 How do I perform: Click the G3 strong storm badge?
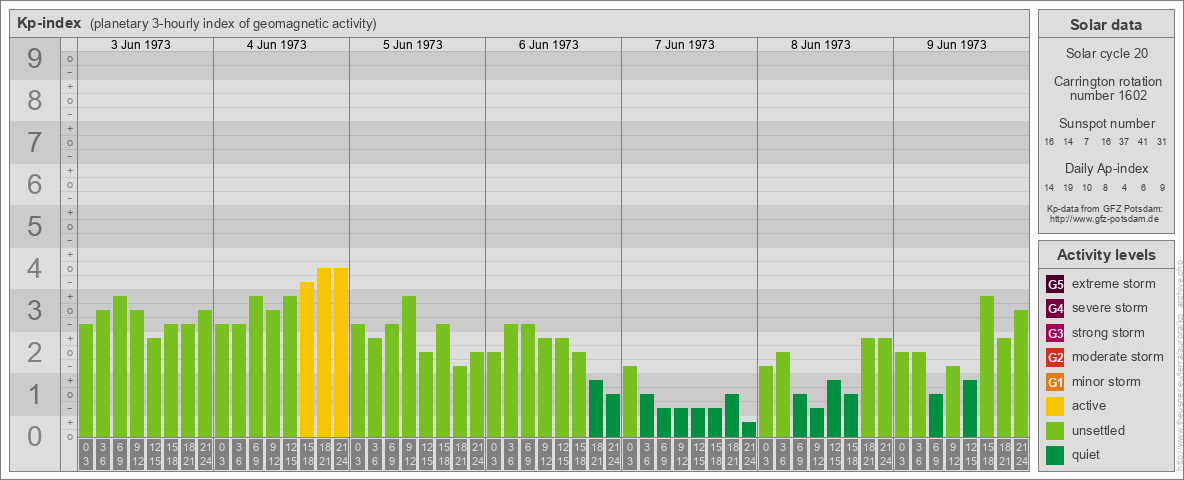coord(1055,333)
